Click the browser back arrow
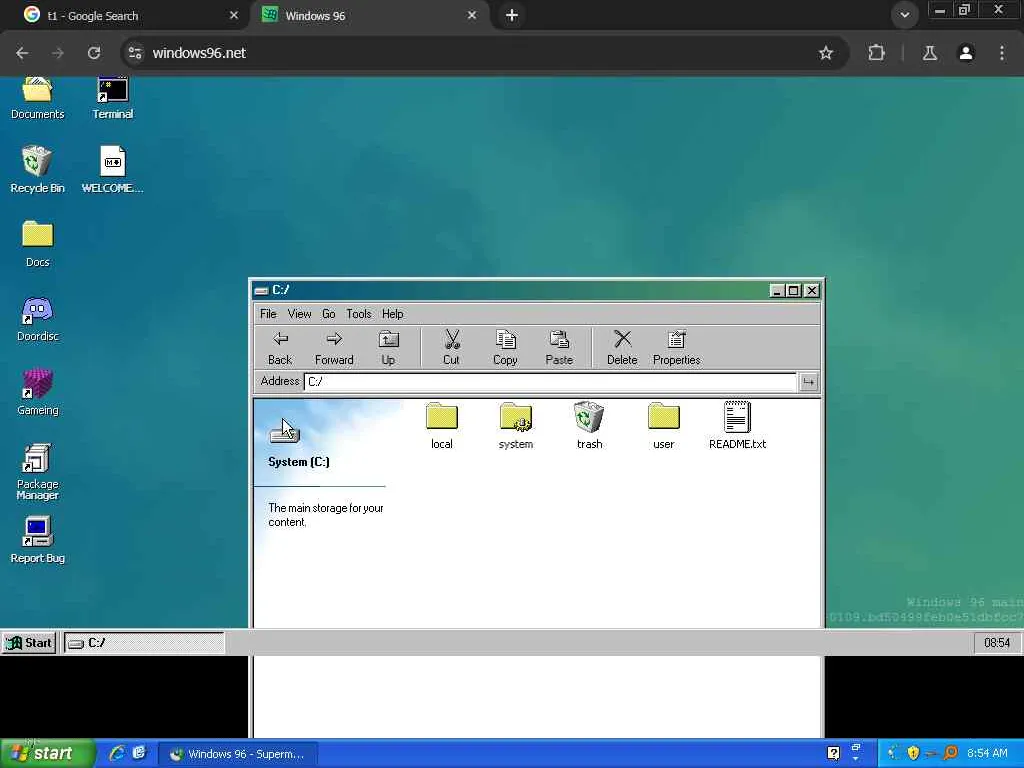1024x768 pixels. [22, 53]
